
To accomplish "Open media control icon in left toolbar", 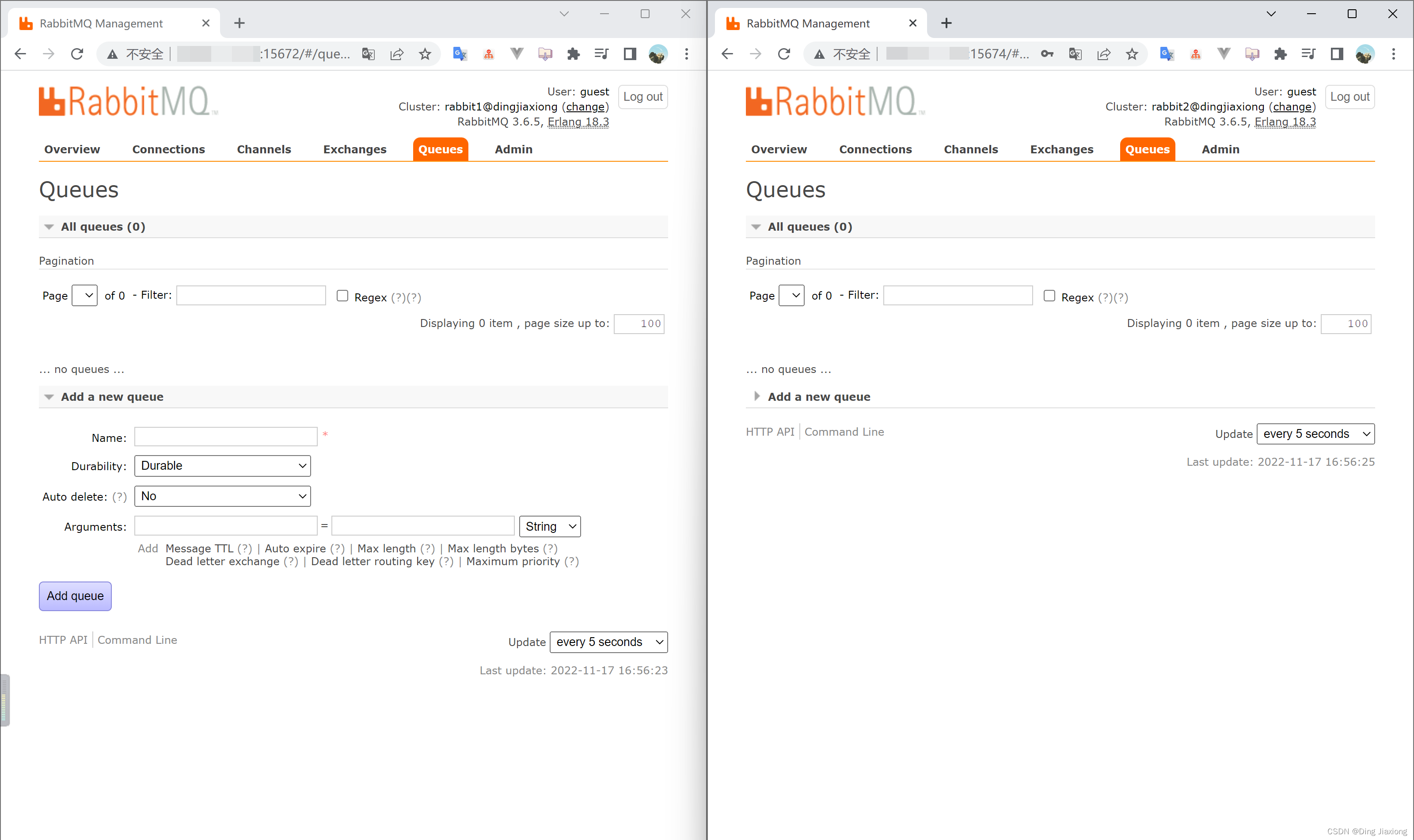I will (602, 54).
